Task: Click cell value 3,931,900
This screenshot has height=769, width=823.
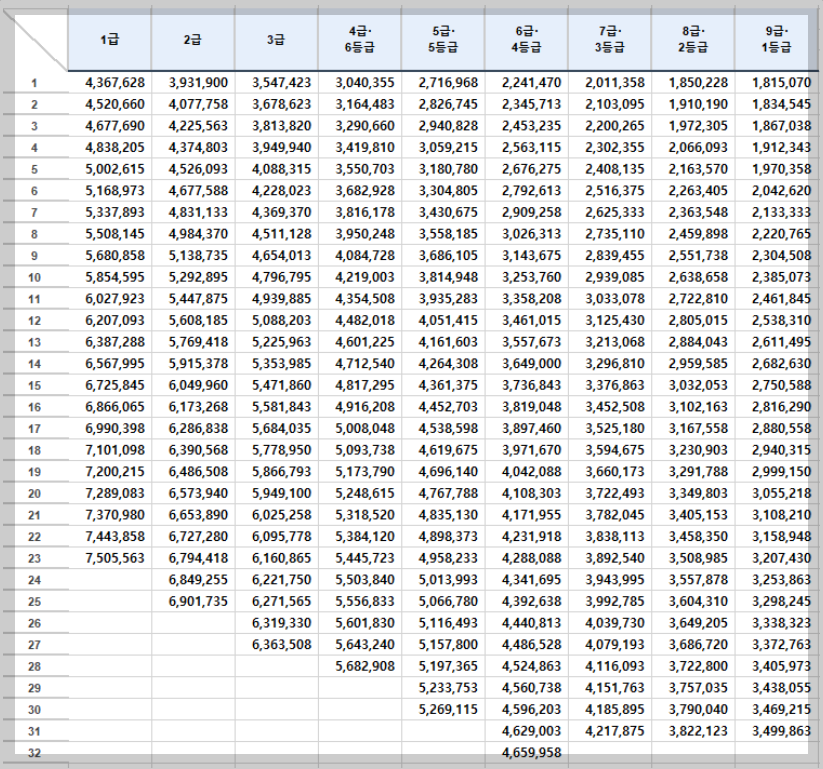Action: coord(198,82)
